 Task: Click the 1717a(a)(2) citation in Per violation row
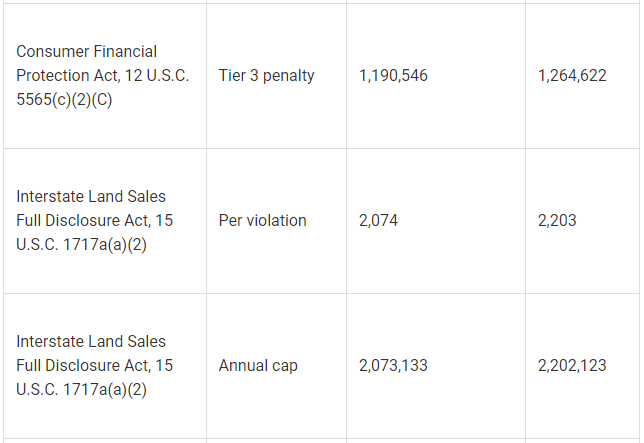click(x=97, y=244)
